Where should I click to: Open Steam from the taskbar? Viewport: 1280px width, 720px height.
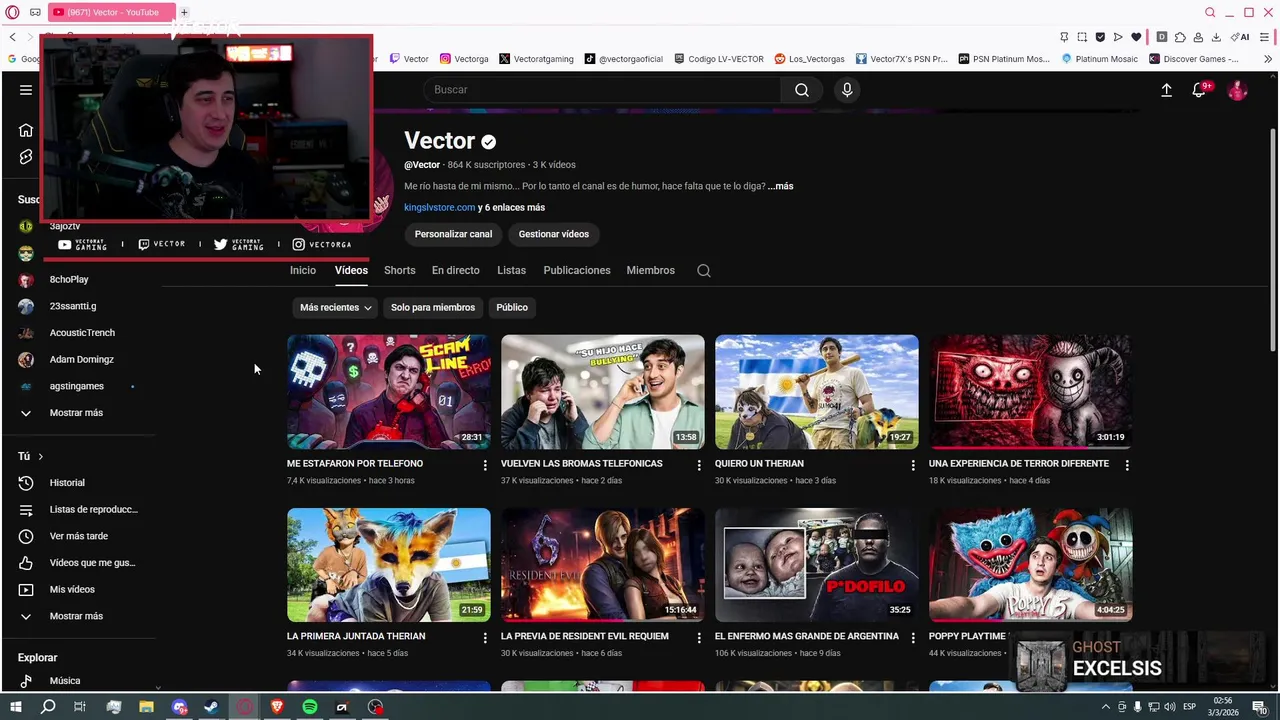tap(212, 707)
